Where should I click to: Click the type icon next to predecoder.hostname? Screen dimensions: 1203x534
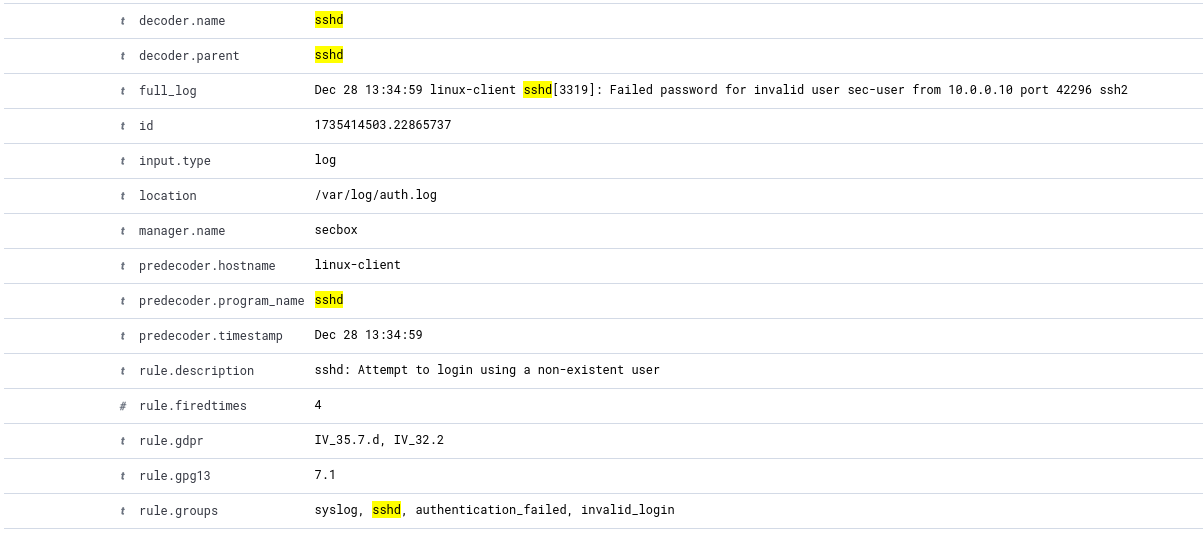click(x=123, y=266)
